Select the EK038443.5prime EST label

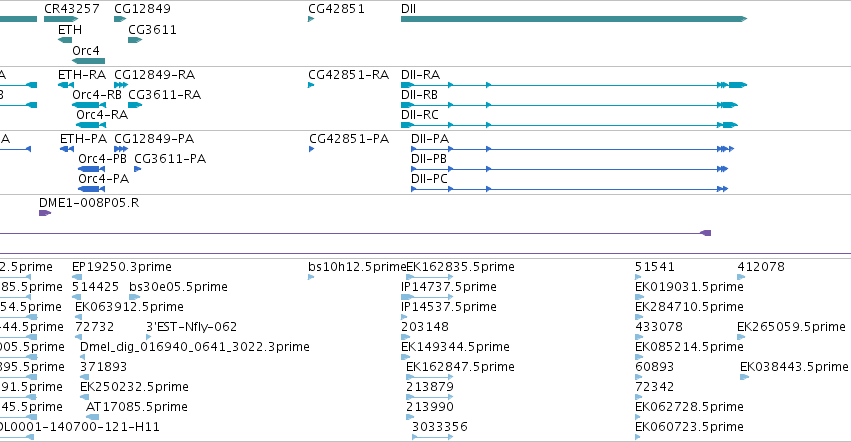794,367
